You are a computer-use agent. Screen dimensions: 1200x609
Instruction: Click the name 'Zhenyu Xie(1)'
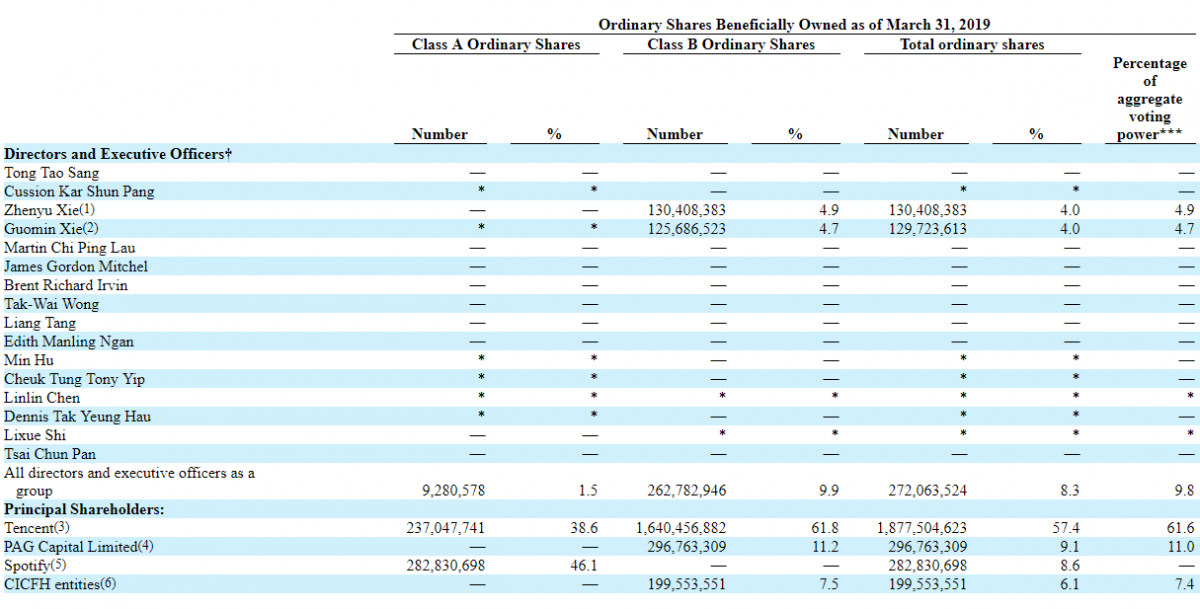point(51,211)
